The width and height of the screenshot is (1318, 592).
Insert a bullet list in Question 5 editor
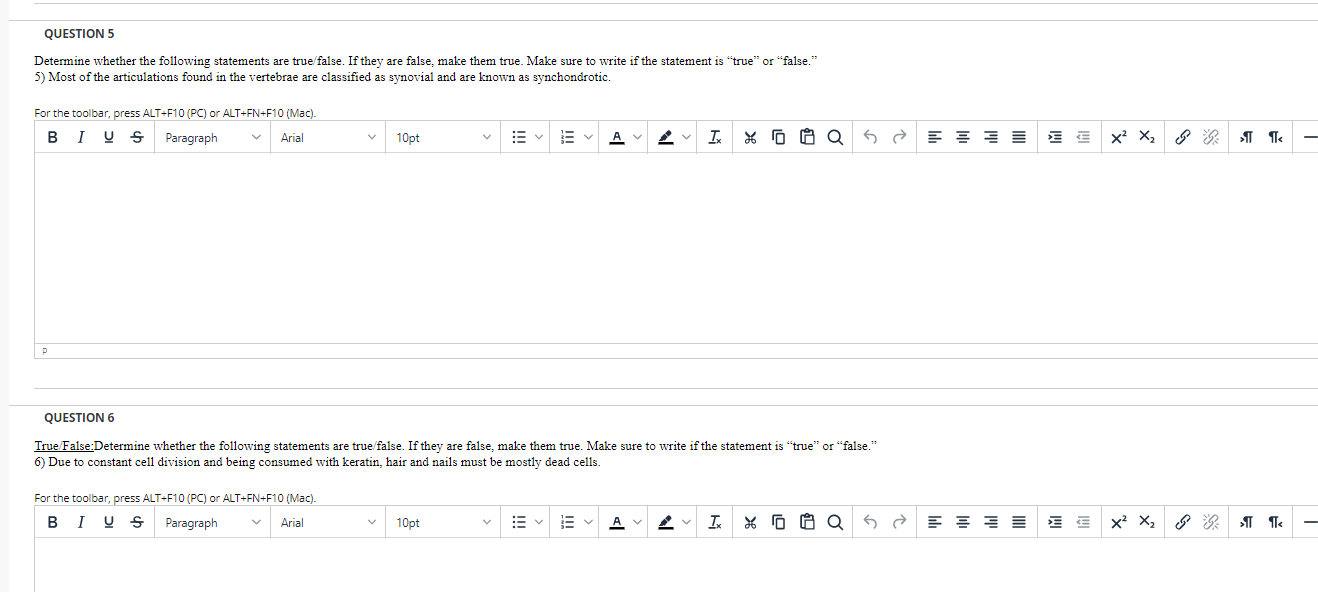point(519,138)
